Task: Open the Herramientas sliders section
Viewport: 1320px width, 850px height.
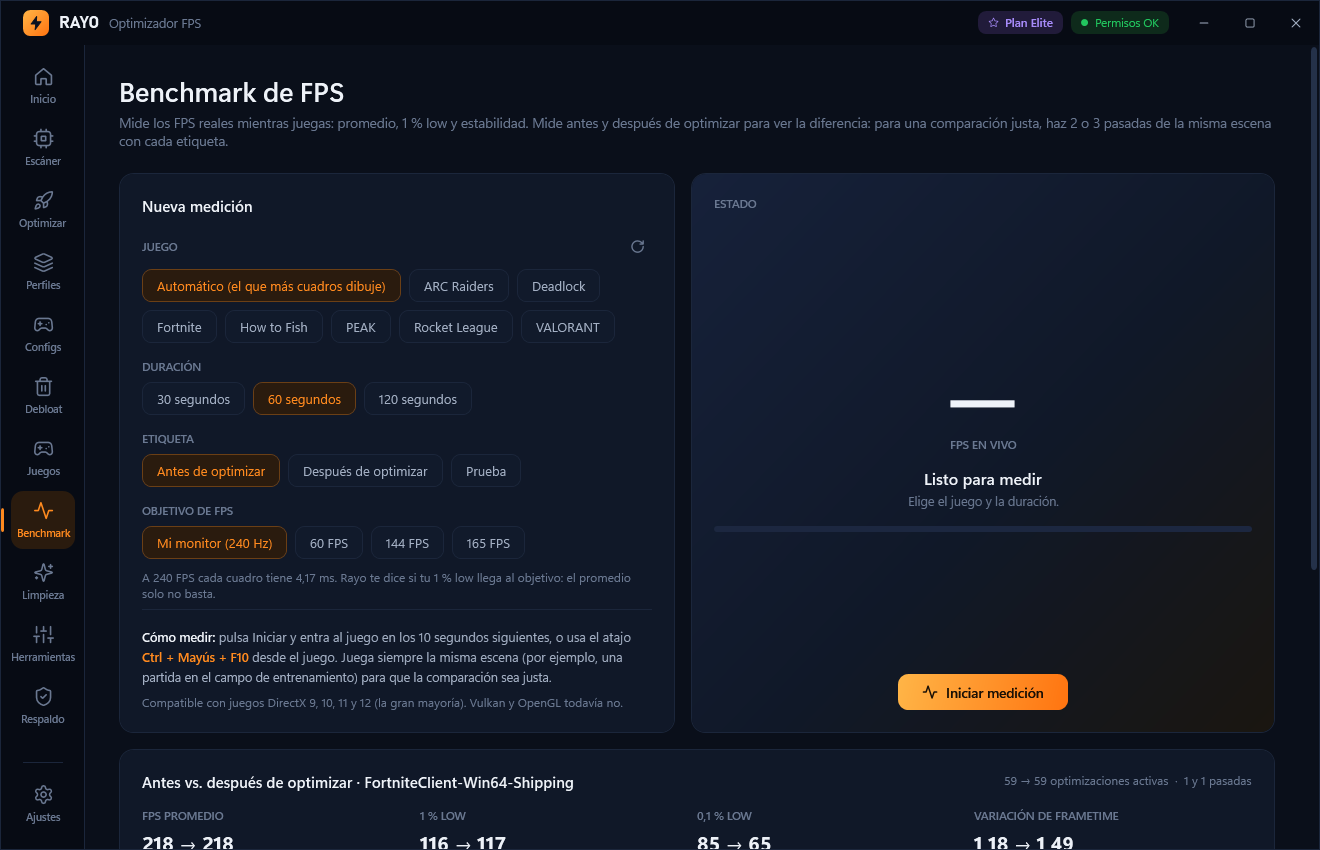Action: point(43,644)
